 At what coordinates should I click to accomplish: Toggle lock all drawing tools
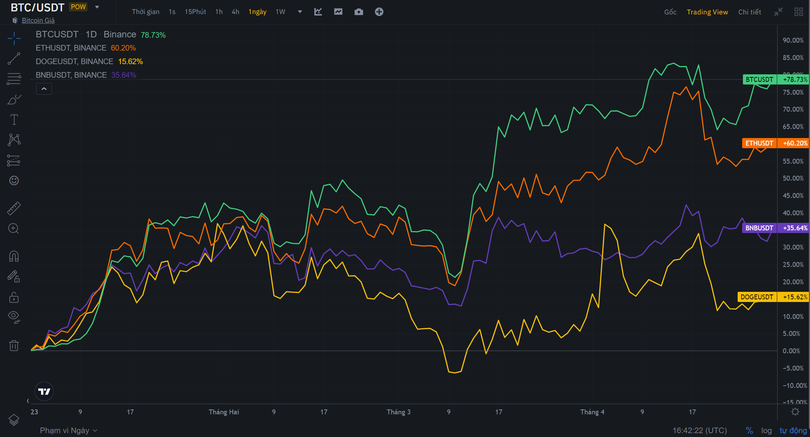[14, 297]
